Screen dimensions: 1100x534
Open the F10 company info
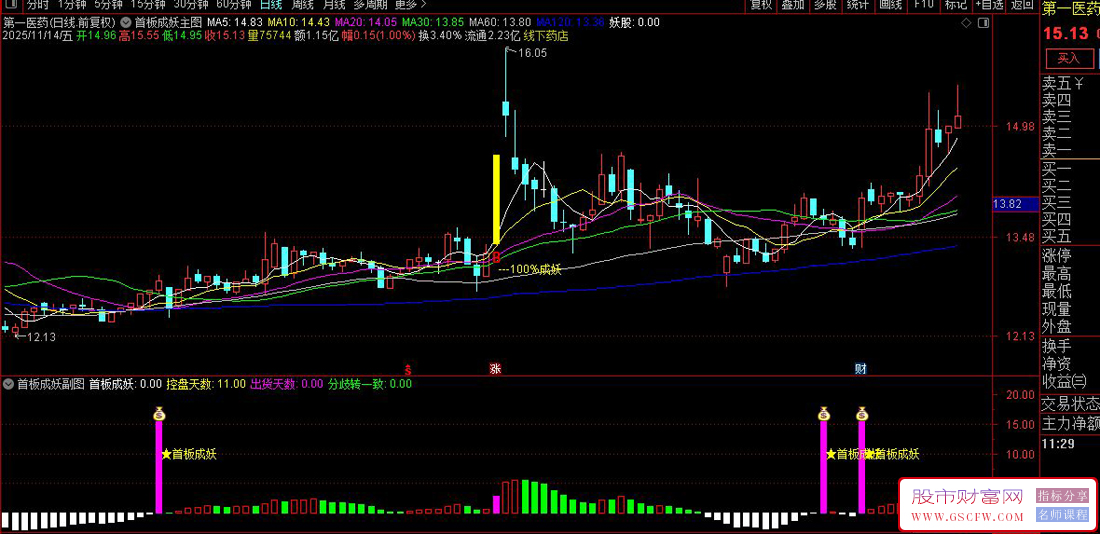coord(923,6)
